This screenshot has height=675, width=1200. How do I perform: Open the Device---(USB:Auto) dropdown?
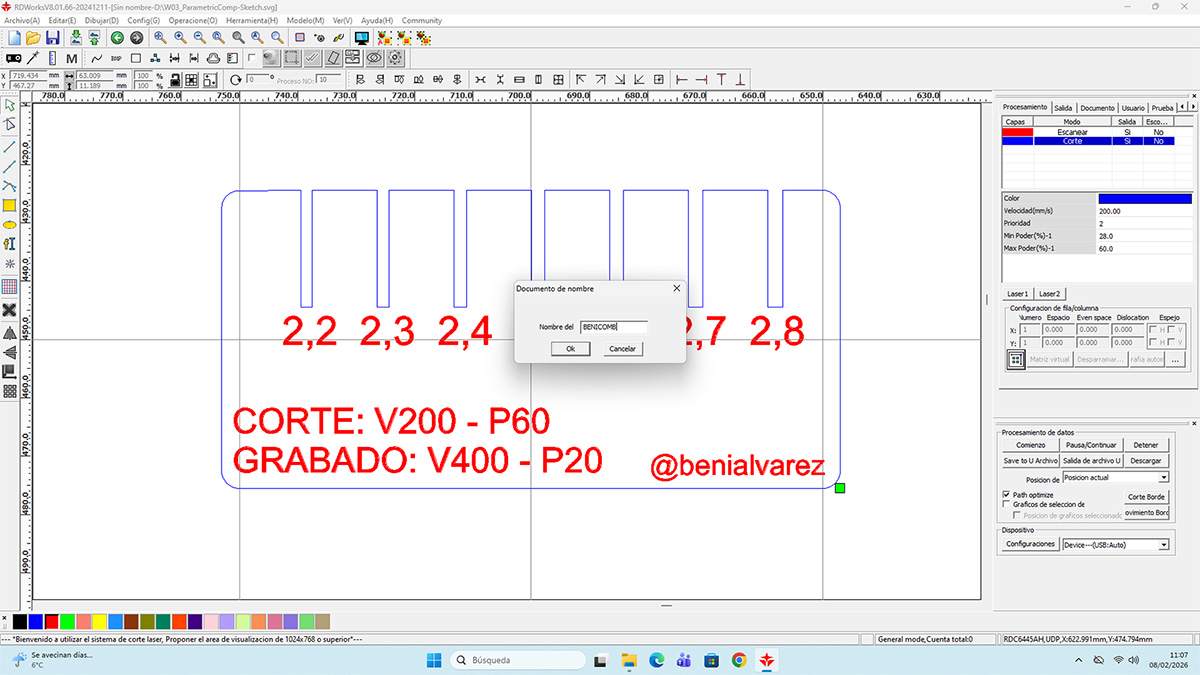1116,545
